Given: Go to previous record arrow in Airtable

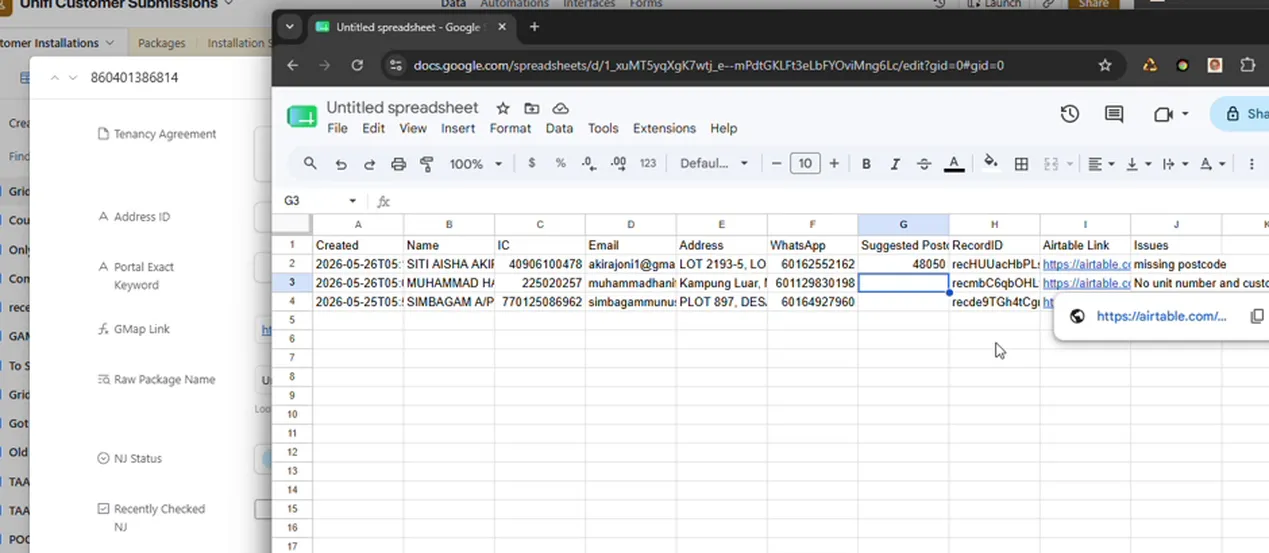Looking at the screenshot, I should click(55, 77).
